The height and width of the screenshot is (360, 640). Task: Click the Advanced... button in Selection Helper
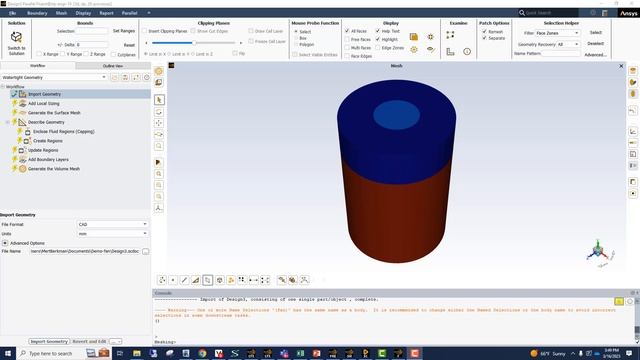596,55
